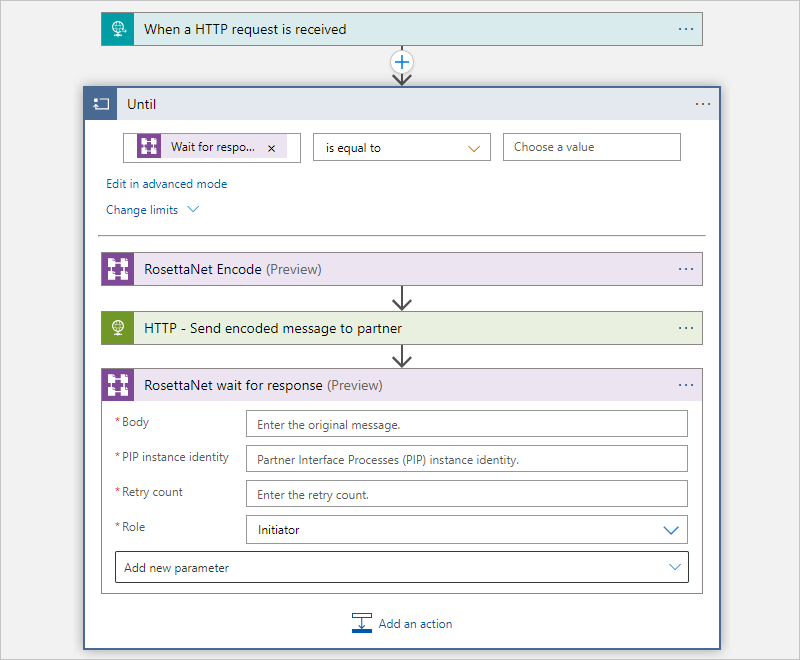Click Add an action button
This screenshot has height=660, width=800.
(x=402, y=624)
